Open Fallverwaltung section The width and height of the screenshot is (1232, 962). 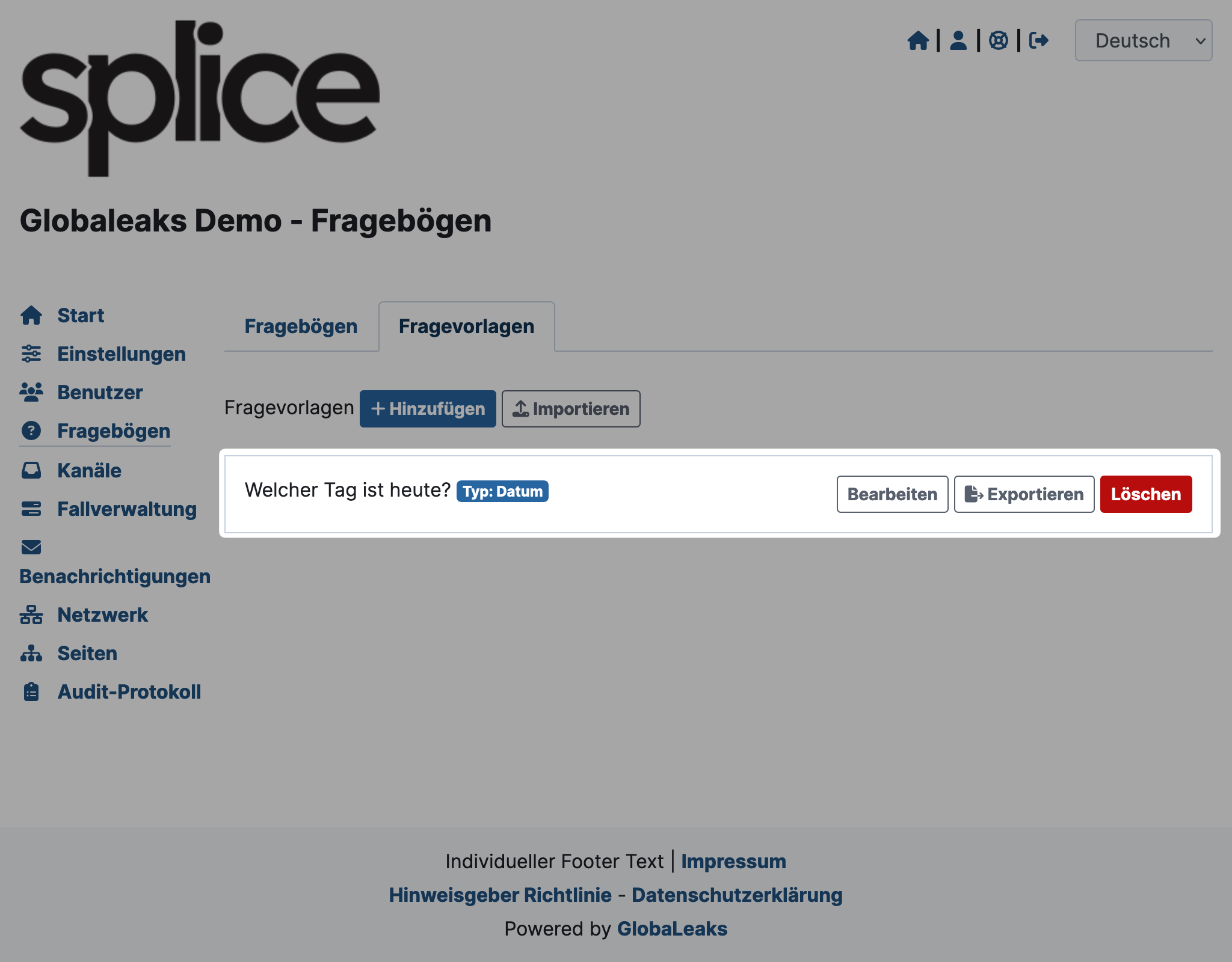point(127,509)
